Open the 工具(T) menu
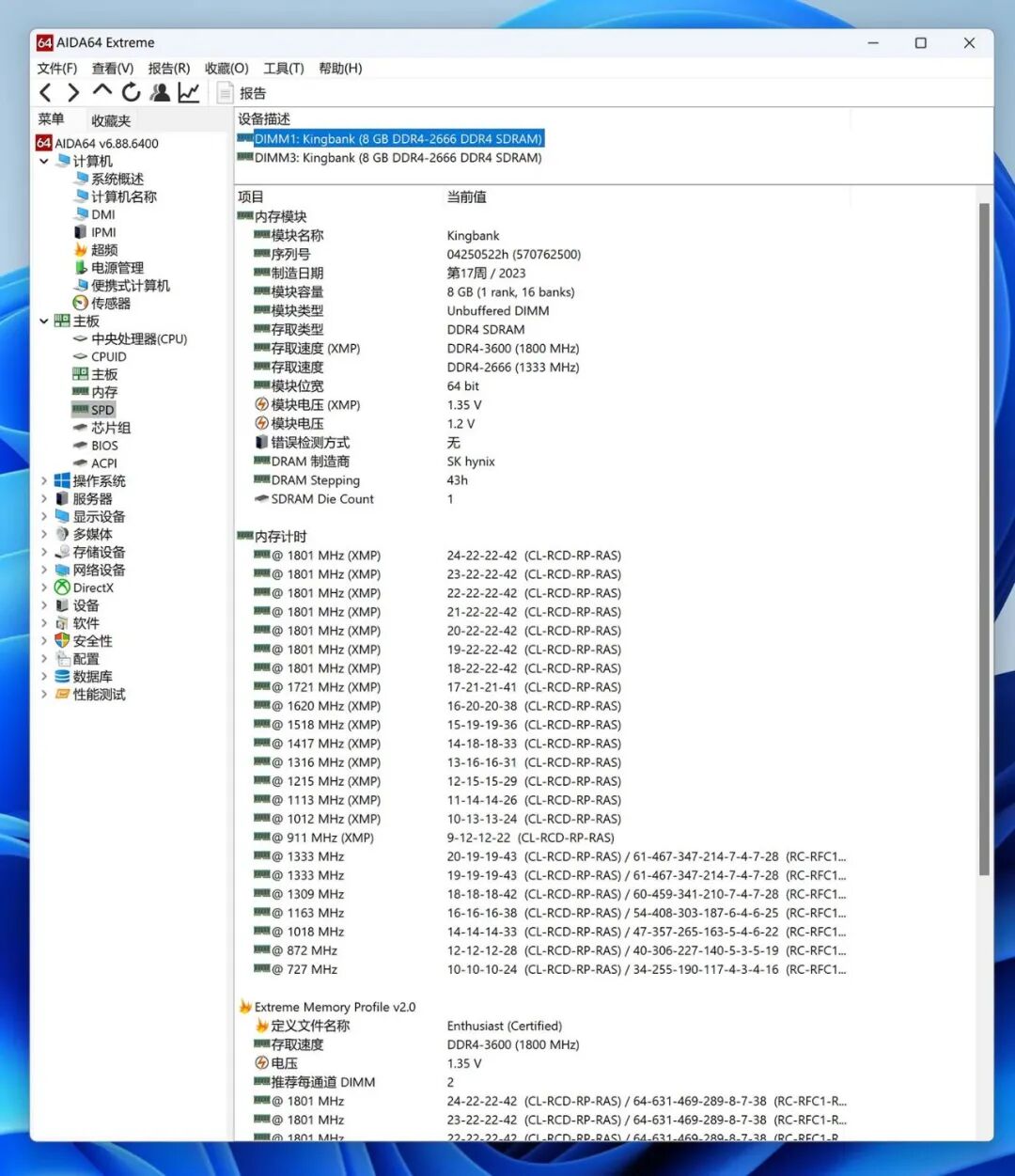The width and height of the screenshot is (1015, 1176). [284, 69]
